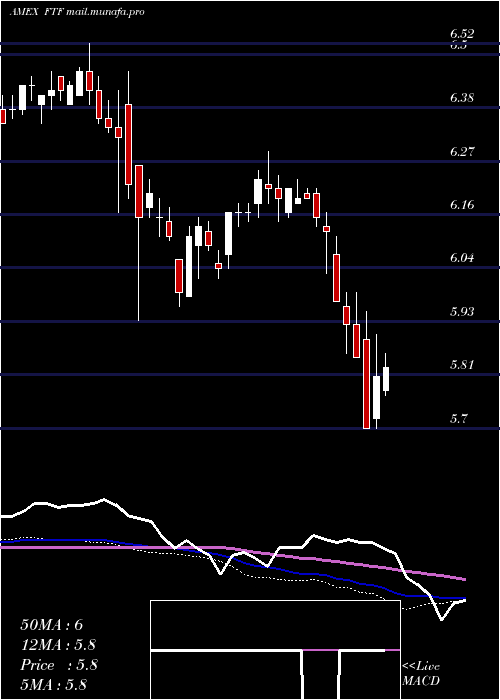Viewport: 500px width, 700px height.
Task: Click the MACD histogram box
Action: pyautogui.click(x=275, y=650)
